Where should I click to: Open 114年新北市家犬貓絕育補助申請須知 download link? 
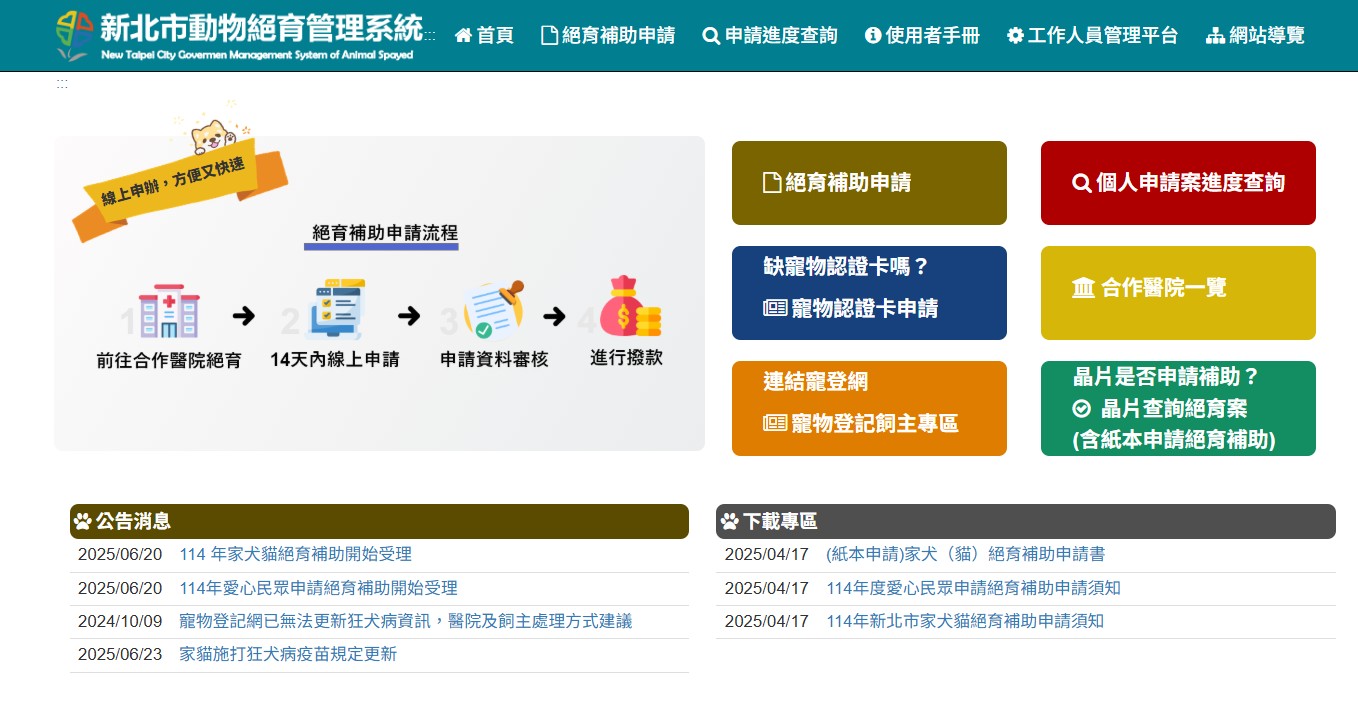tap(964, 621)
